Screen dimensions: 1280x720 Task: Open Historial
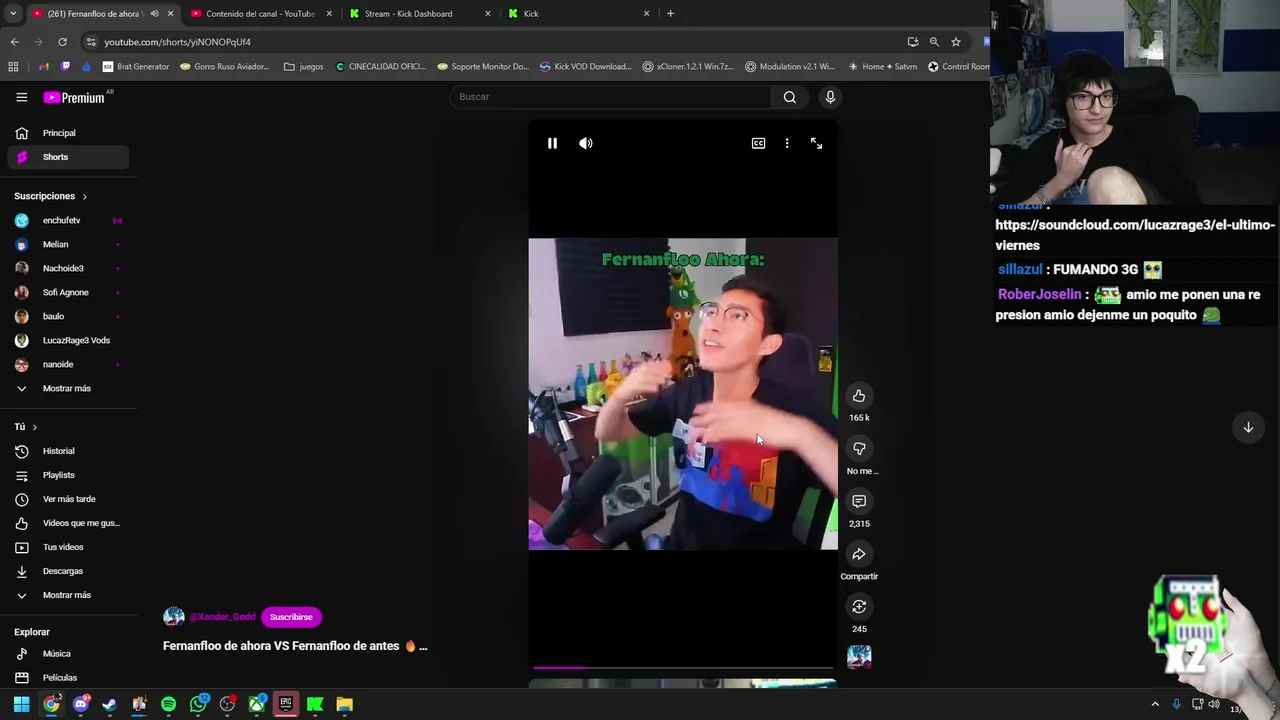click(x=68, y=451)
